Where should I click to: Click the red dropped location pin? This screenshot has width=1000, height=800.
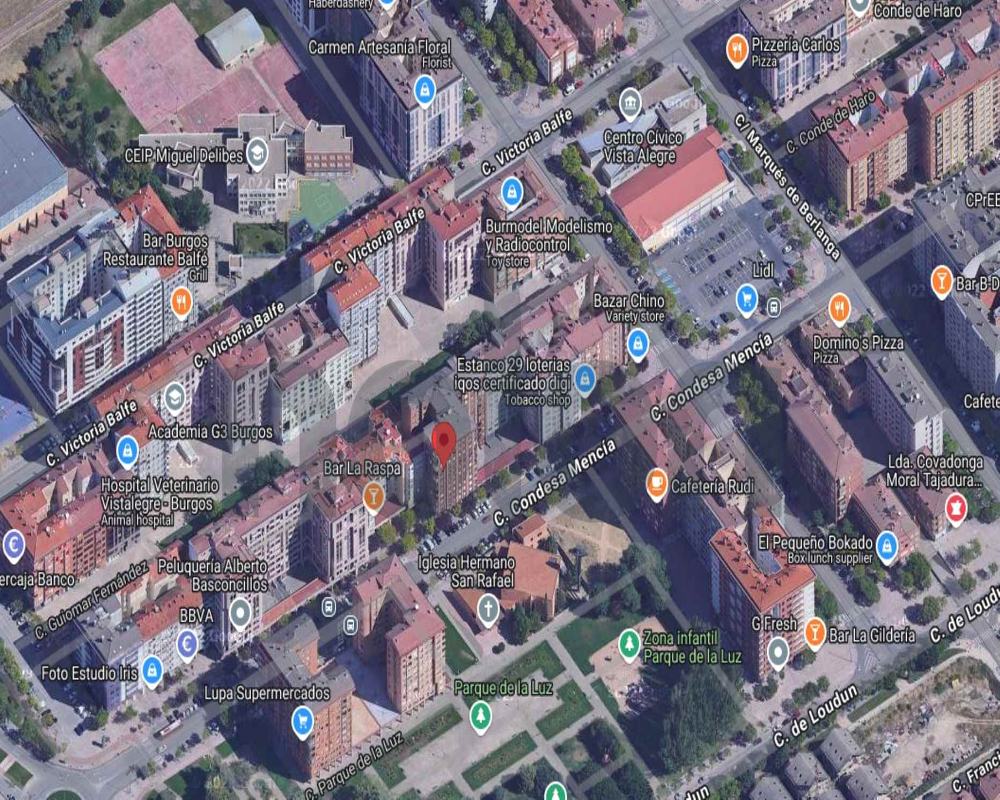point(444,443)
